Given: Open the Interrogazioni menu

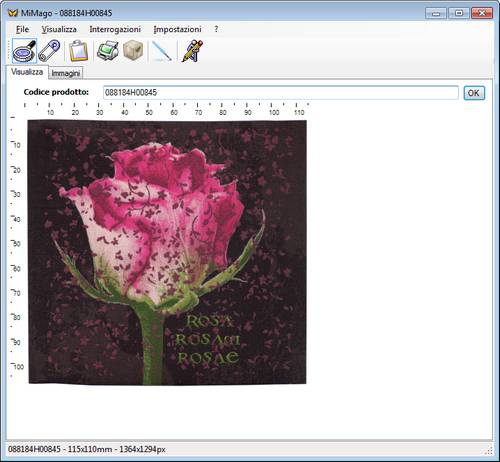Looking at the screenshot, I should (115, 29).
